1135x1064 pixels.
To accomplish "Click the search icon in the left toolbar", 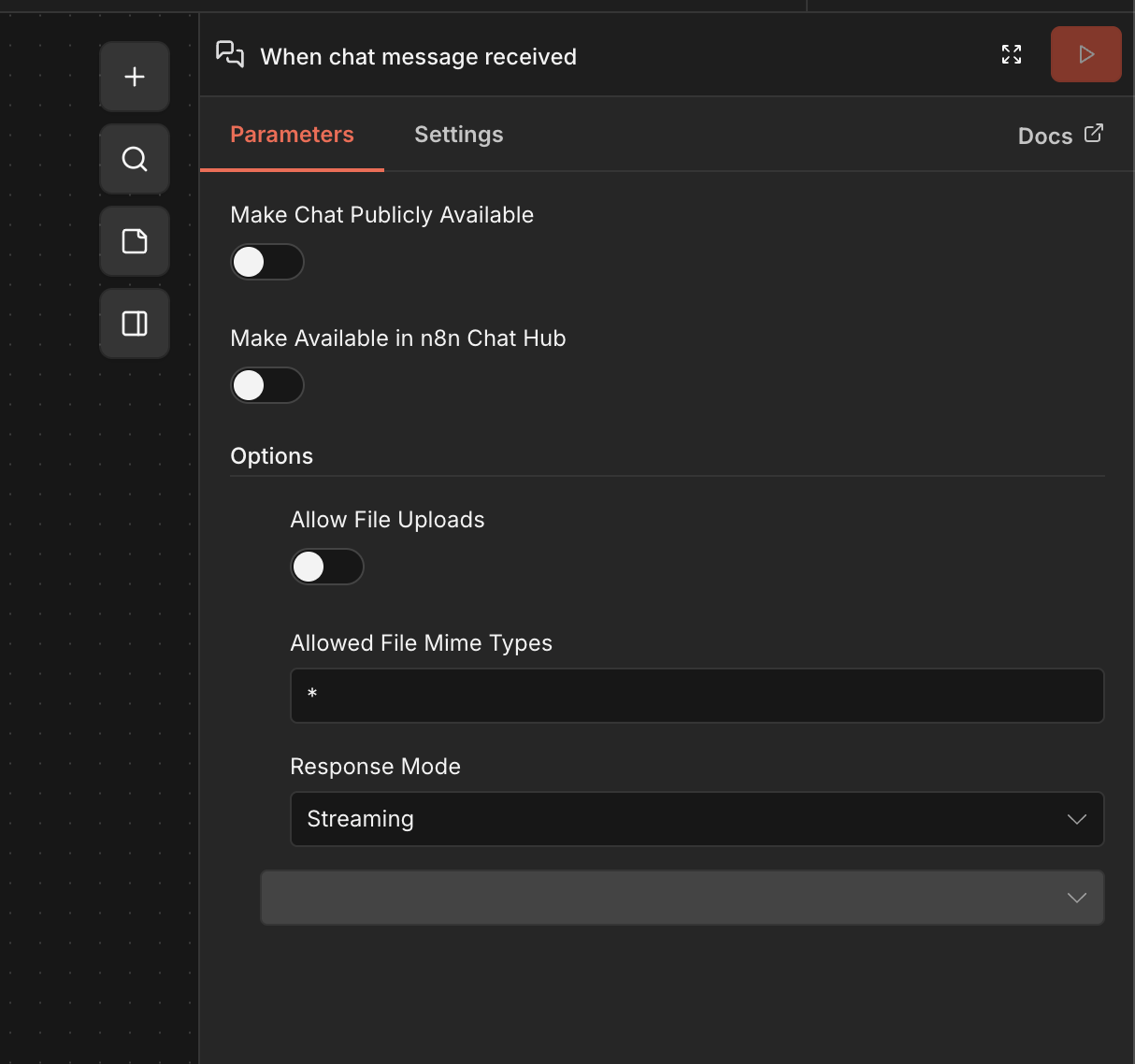I will (x=134, y=158).
